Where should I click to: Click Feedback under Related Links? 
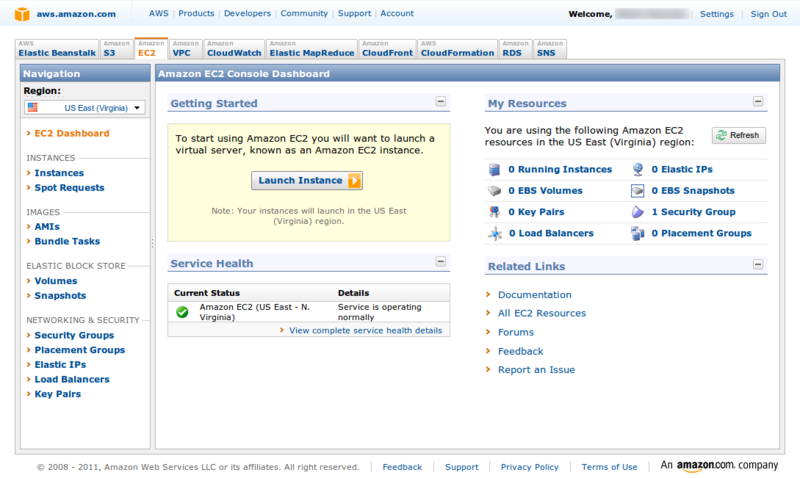520,351
